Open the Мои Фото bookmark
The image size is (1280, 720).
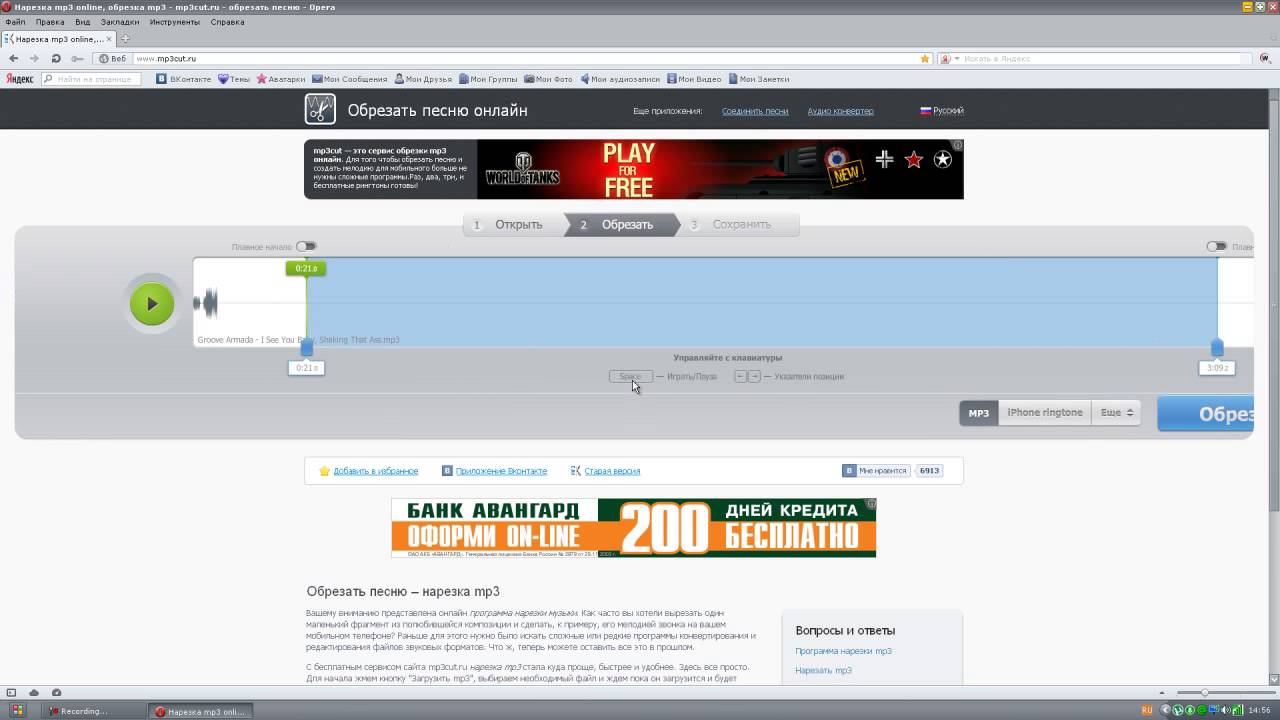pyautogui.click(x=549, y=79)
